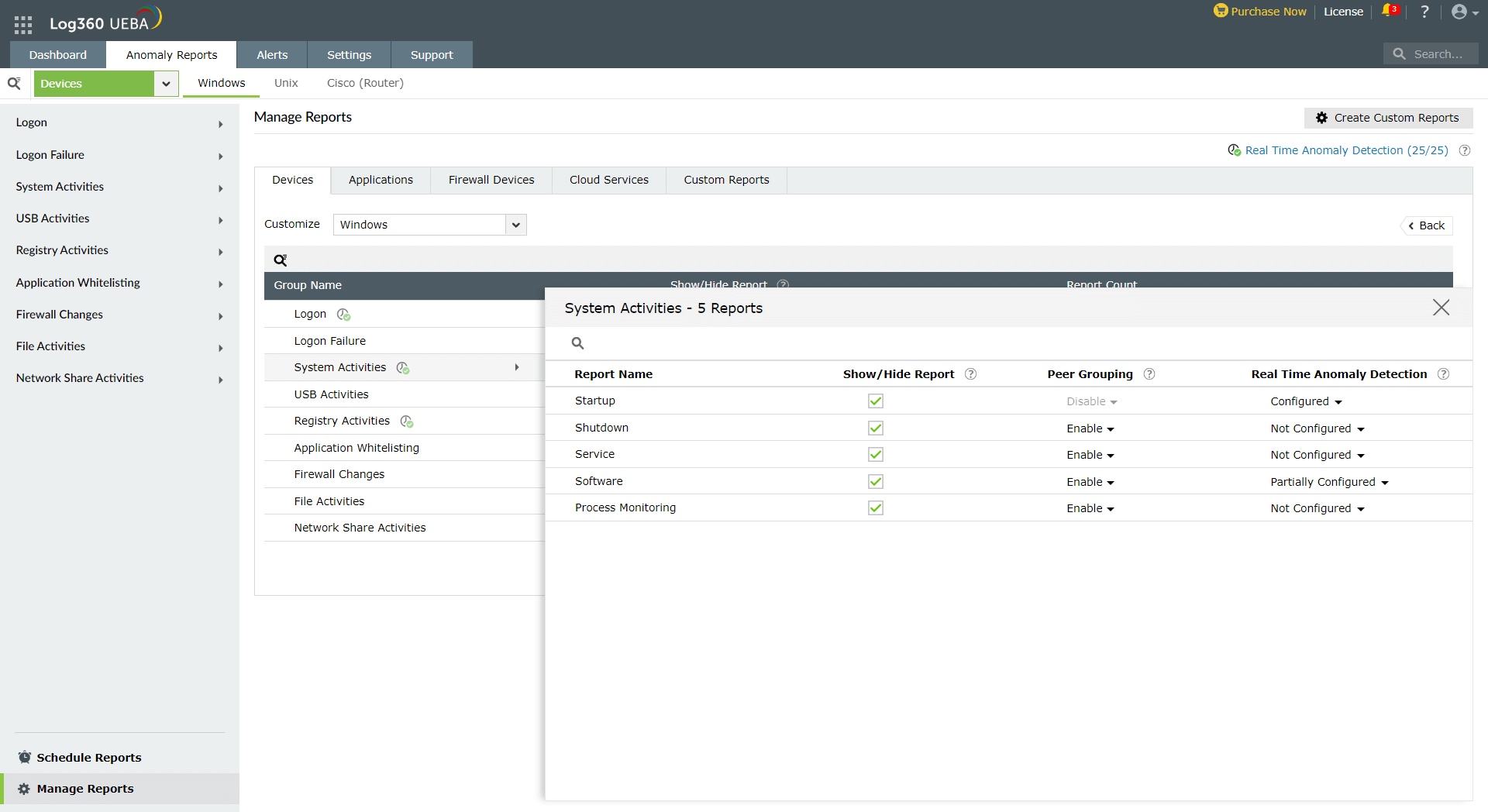The width and height of the screenshot is (1488, 812).
Task: Open the help question mark icon
Action: (x=1424, y=12)
